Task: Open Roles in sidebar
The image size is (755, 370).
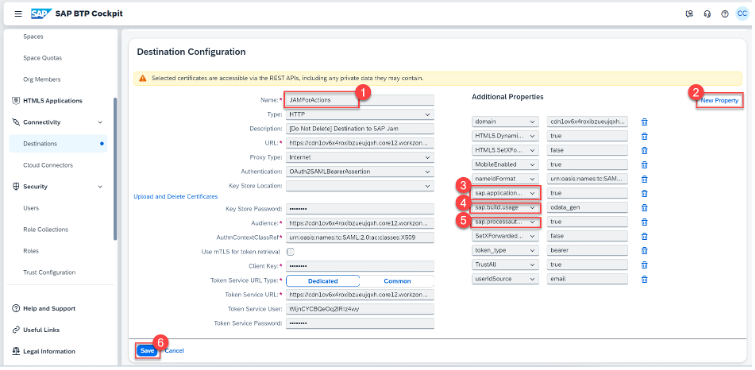Action: point(31,251)
